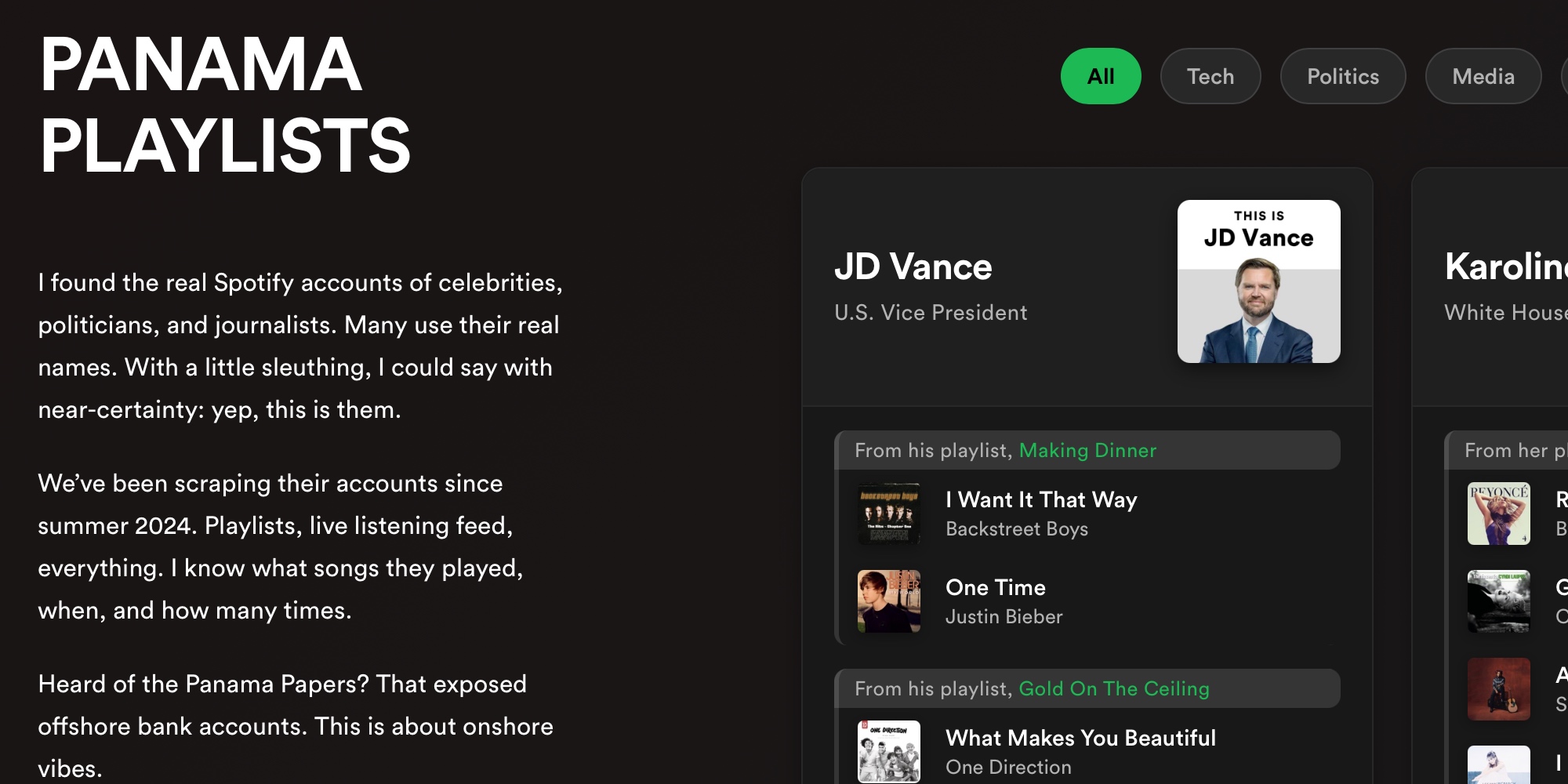Filter playlists by Politics
The width and height of the screenshot is (1568, 784).
pos(1342,76)
